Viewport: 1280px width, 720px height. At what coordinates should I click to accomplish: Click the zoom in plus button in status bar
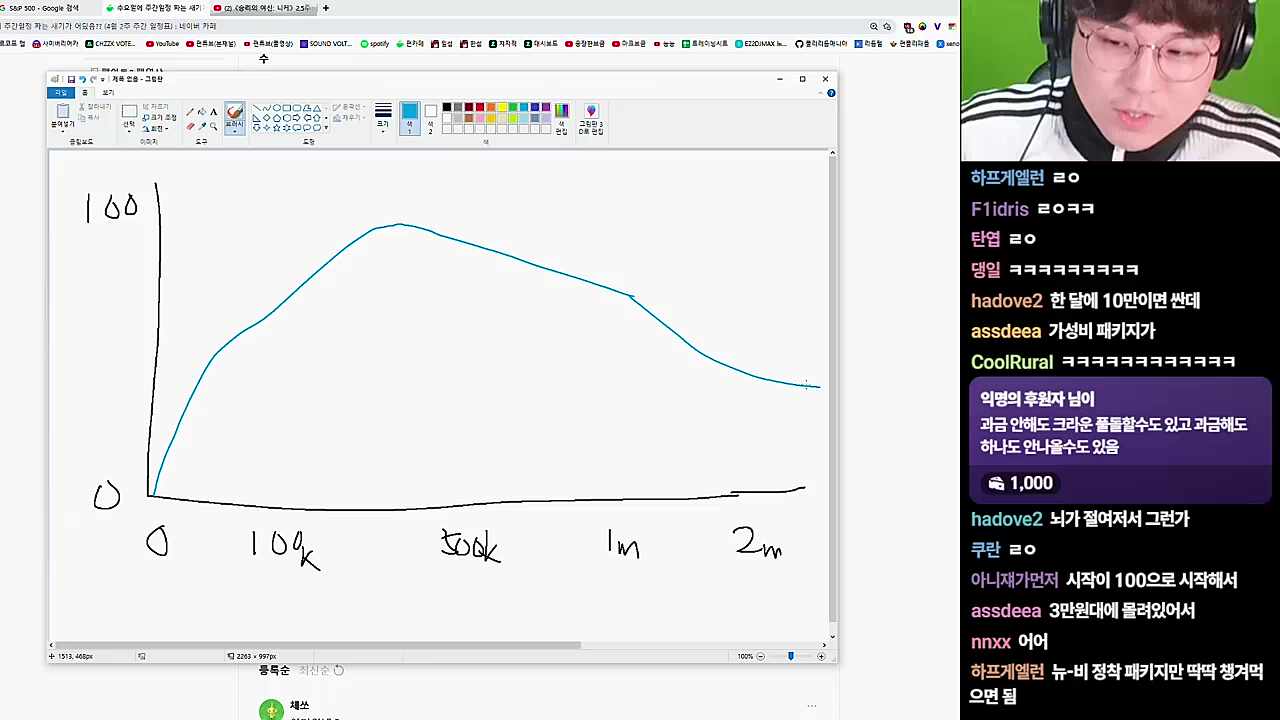pyautogui.click(x=822, y=656)
